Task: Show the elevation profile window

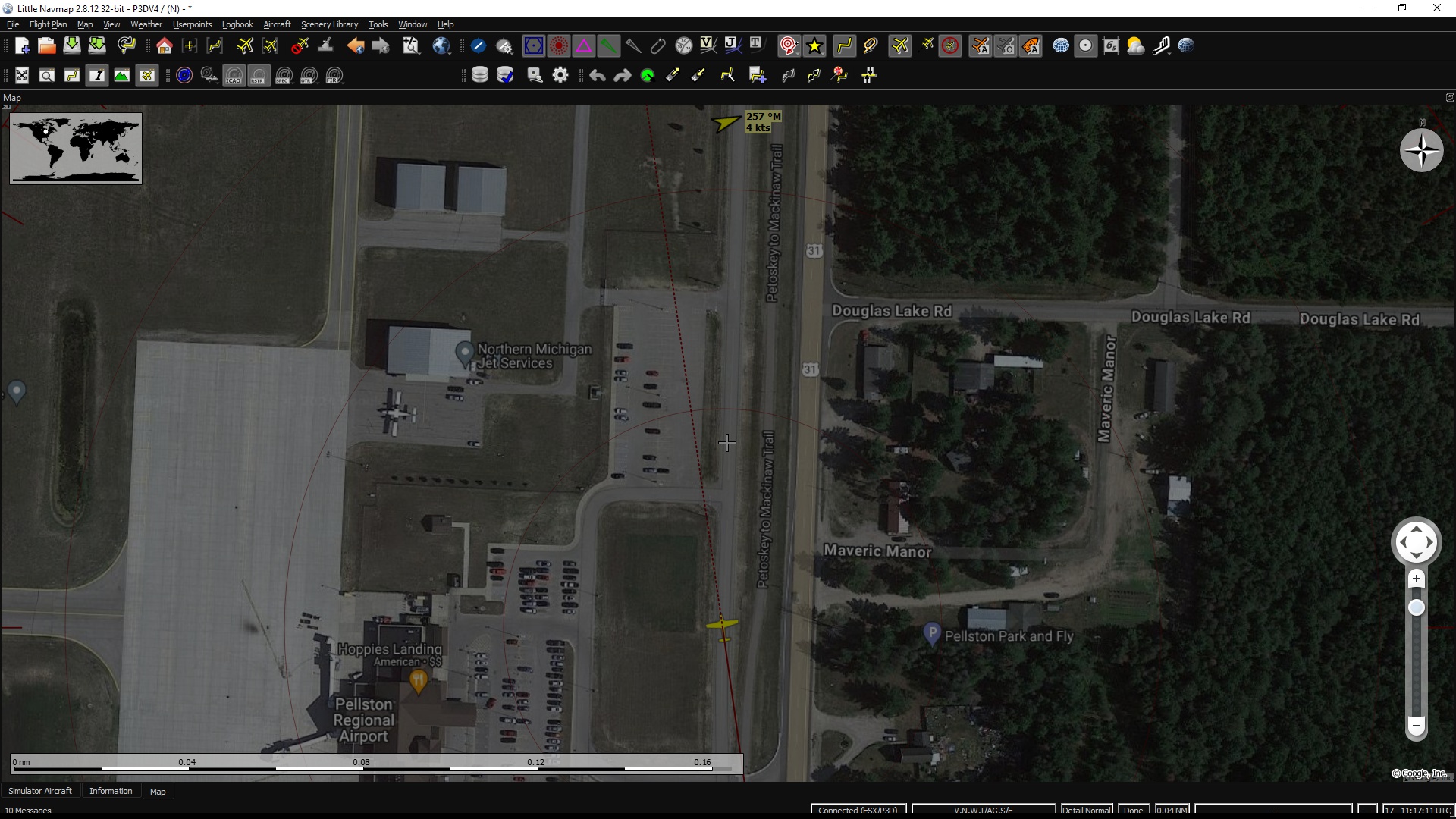Action: click(x=122, y=76)
